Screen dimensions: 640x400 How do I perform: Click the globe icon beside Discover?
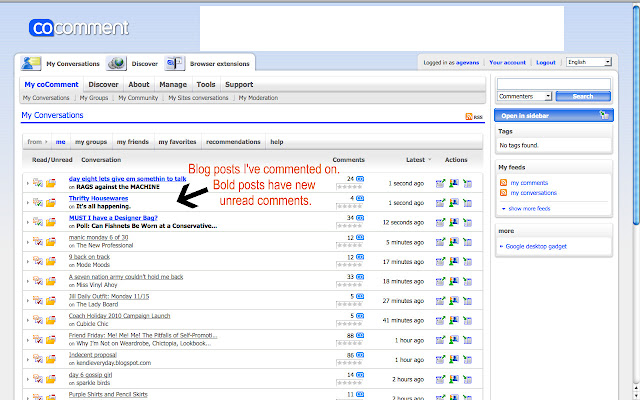tap(116, 63)
